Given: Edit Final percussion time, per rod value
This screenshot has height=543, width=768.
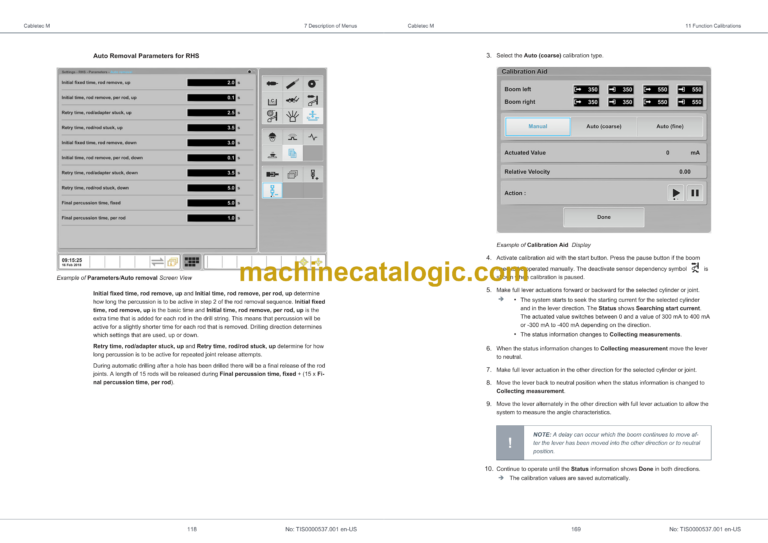Looking at the screenshot, I should 211,218.
